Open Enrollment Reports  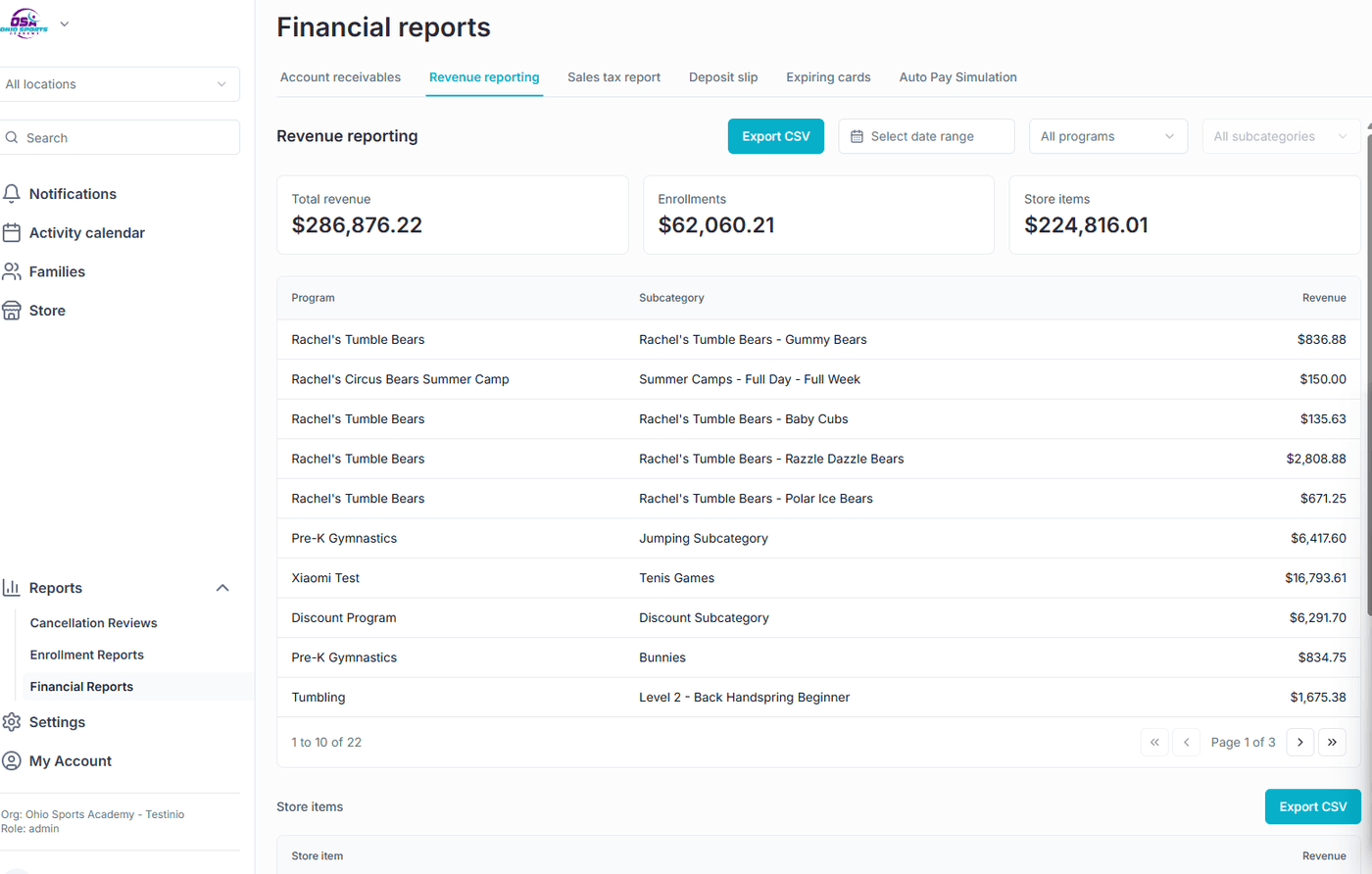coord(87,655)
